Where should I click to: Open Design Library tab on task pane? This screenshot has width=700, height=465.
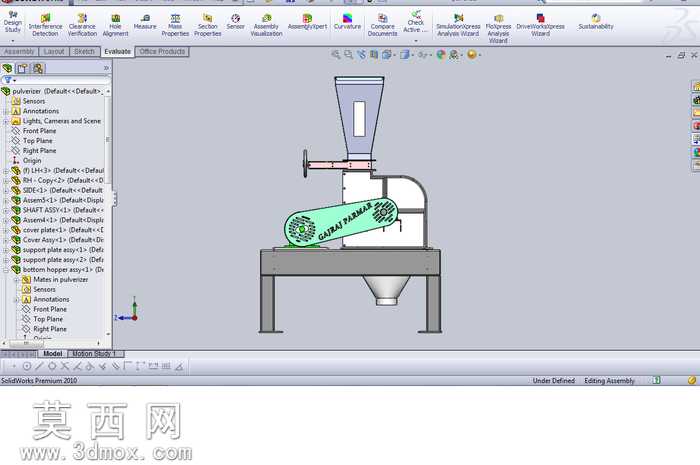coord(696,100)
